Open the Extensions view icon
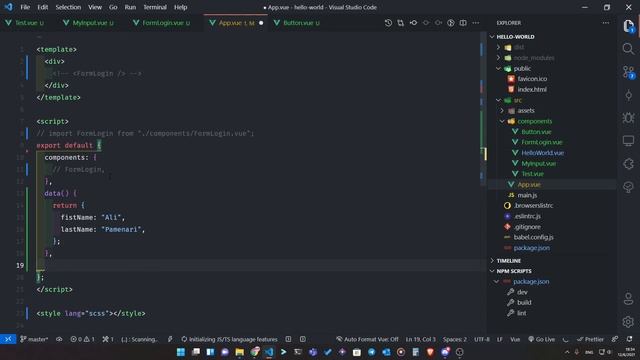This screenshot has height=360, width=640. [629, 164]
